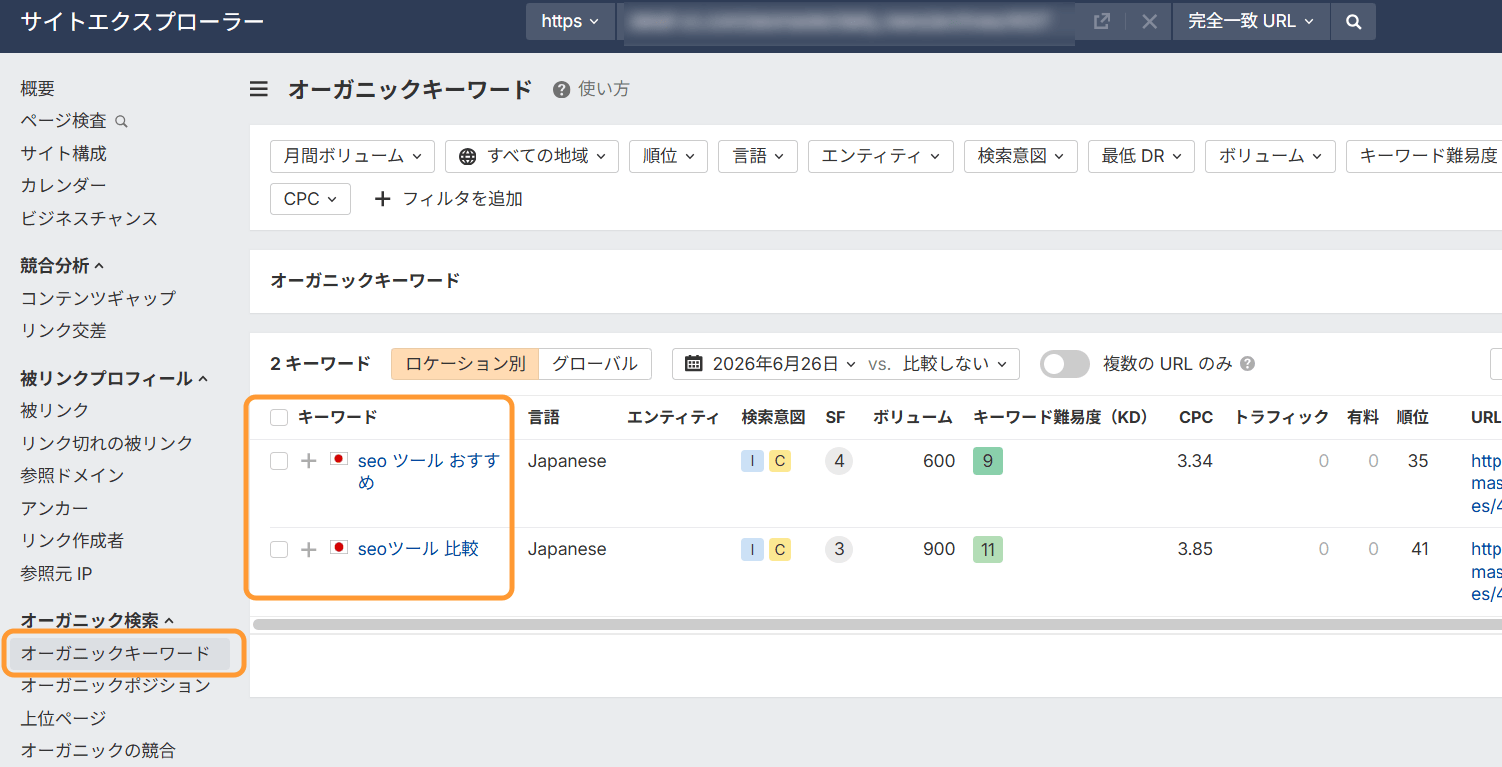Sort by the ボリューム column header

tap(913, 417)
